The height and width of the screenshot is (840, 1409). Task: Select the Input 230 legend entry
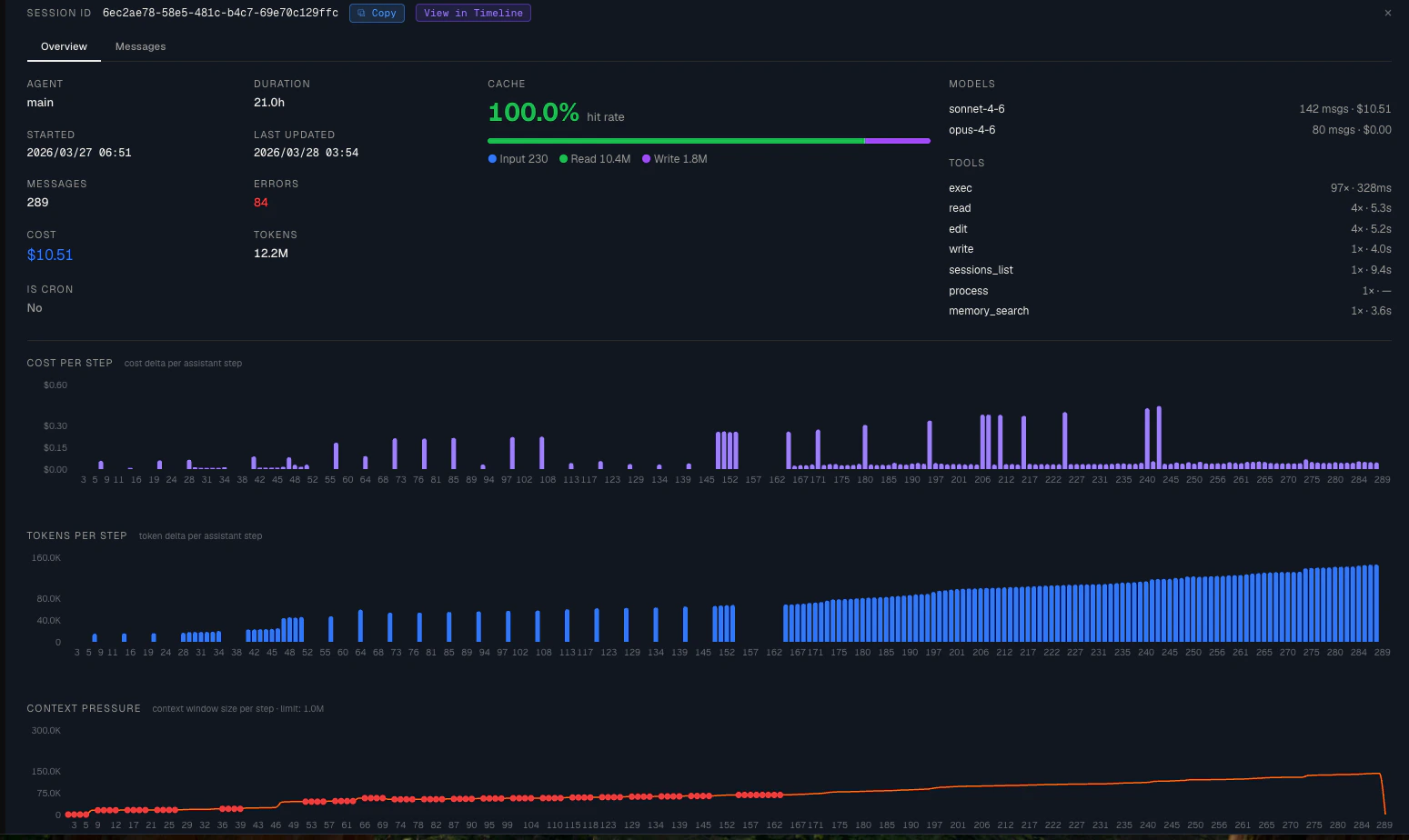pyautogui.click(x=518, y=159)
